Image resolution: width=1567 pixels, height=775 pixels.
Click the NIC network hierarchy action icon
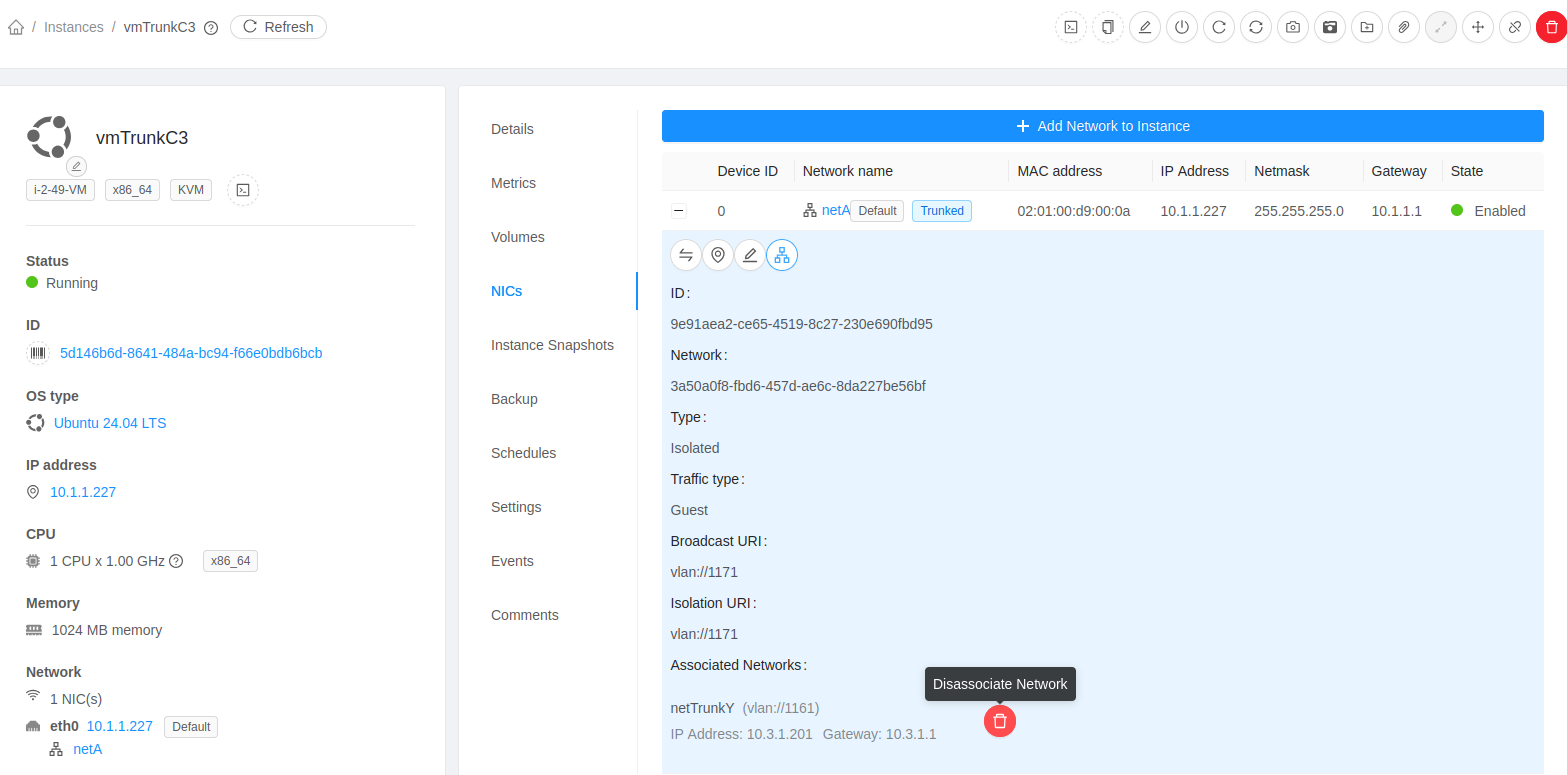tap(782, 255)
